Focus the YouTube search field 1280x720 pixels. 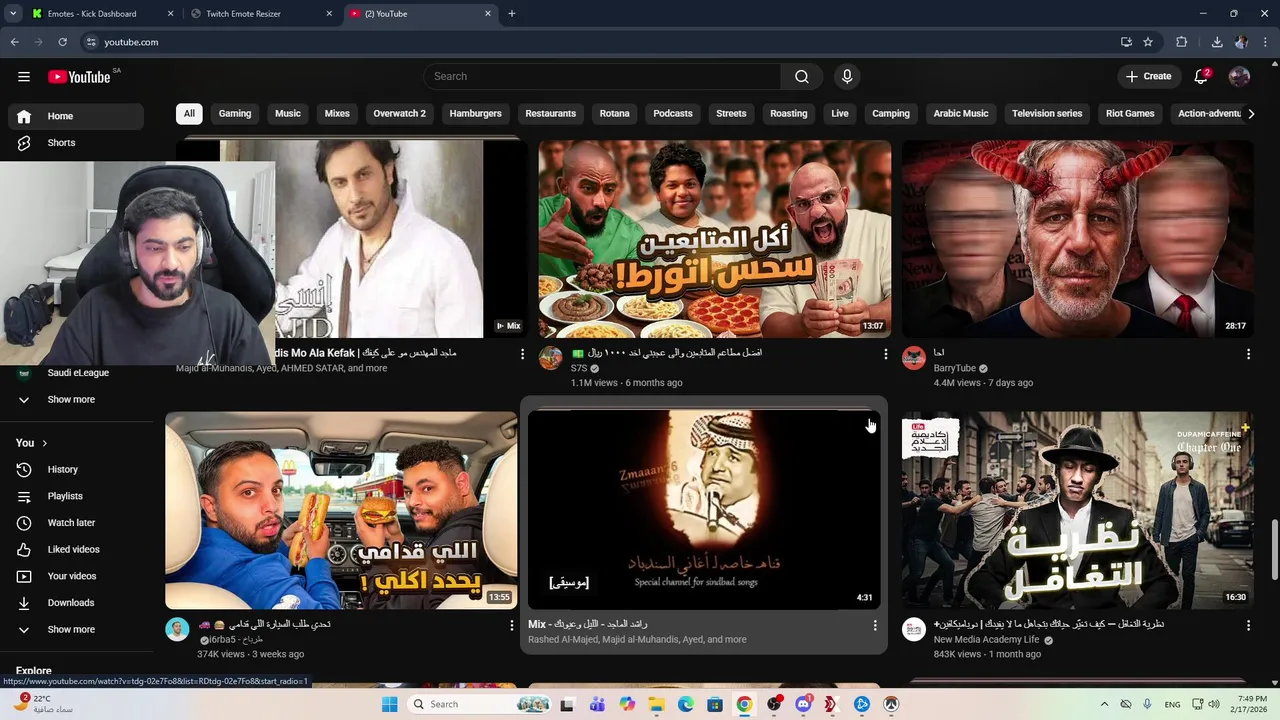point(602,76)
